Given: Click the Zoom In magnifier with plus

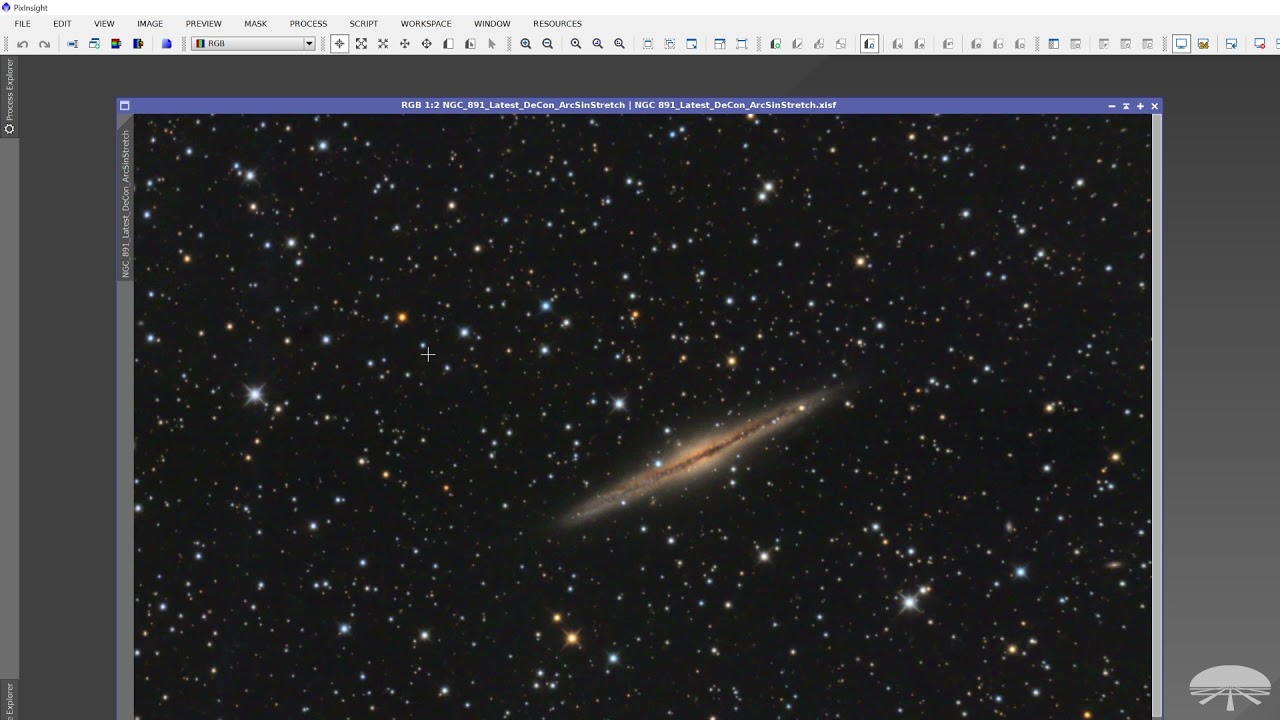Looking at the screenshot, I should tap(526, 44).
